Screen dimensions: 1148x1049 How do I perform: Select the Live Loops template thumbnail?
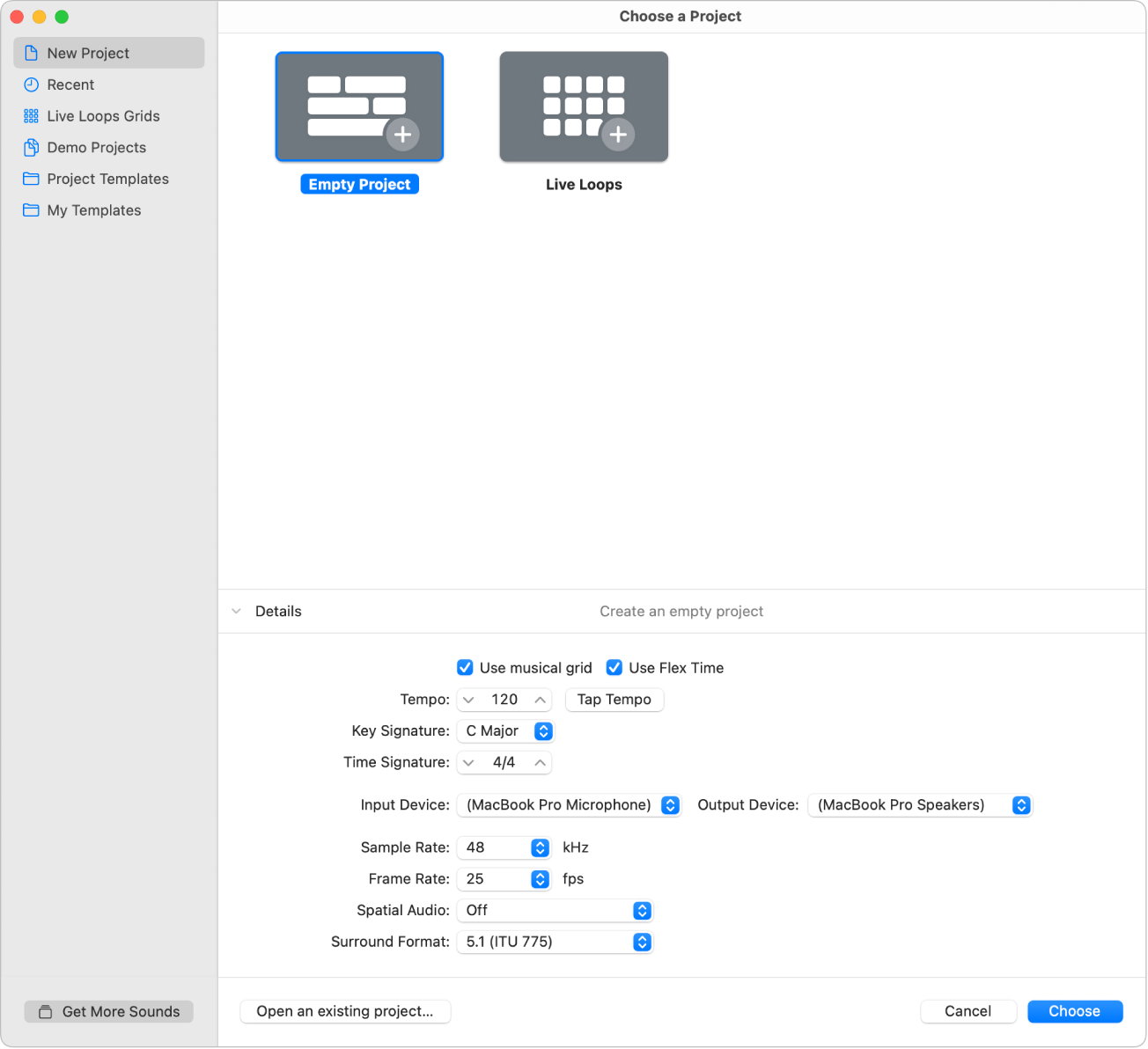583,106
